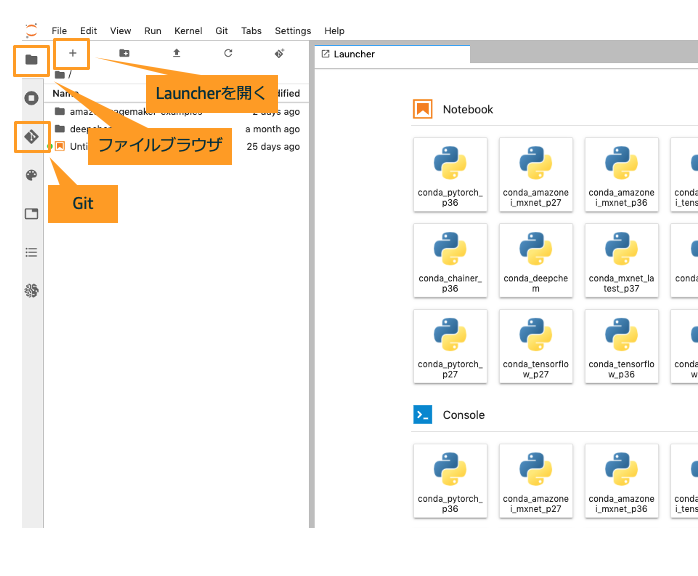Launch first conda_pytorch_p36 notebook under Notebook
The height and width of the screenshot is (576, 698).
(x=450, y=174)
